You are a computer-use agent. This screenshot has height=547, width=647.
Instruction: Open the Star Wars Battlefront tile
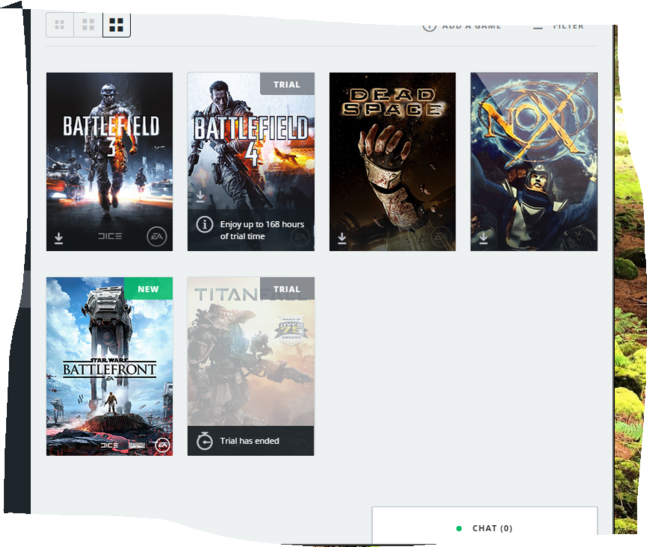tap(109, 366)
